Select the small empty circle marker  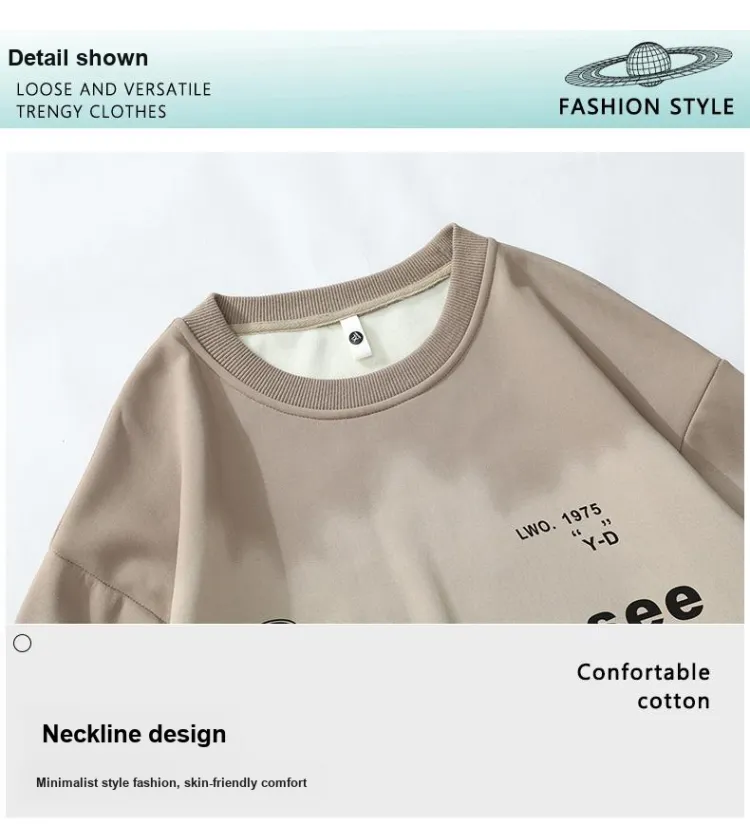pyautogui.click(x=22, y=643)
